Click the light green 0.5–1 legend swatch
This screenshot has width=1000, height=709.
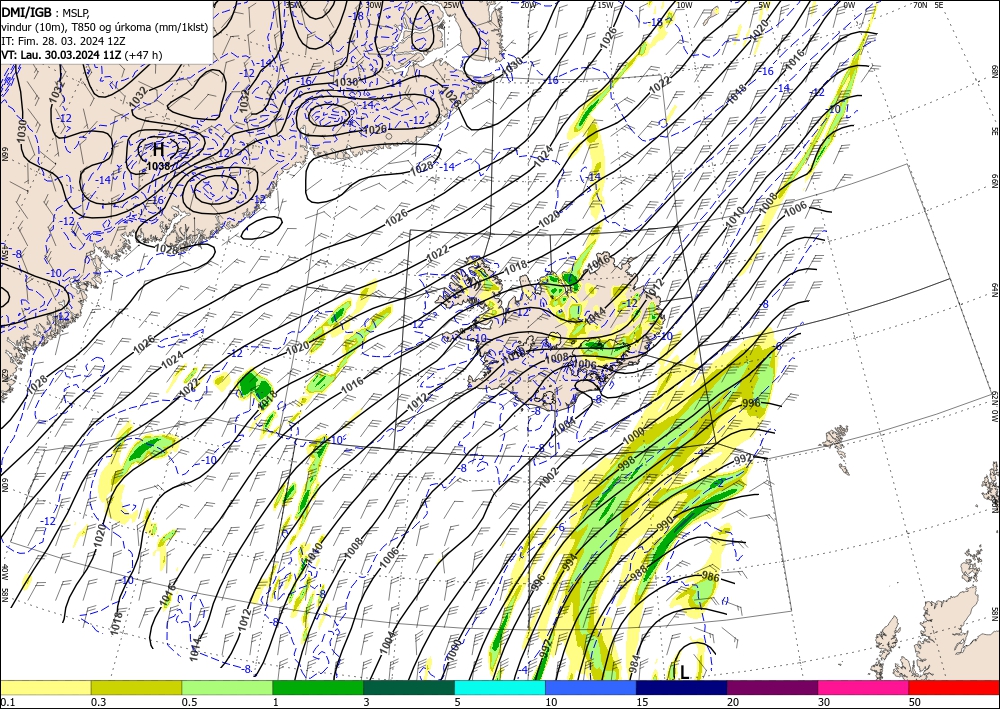(x=227, y=687)
